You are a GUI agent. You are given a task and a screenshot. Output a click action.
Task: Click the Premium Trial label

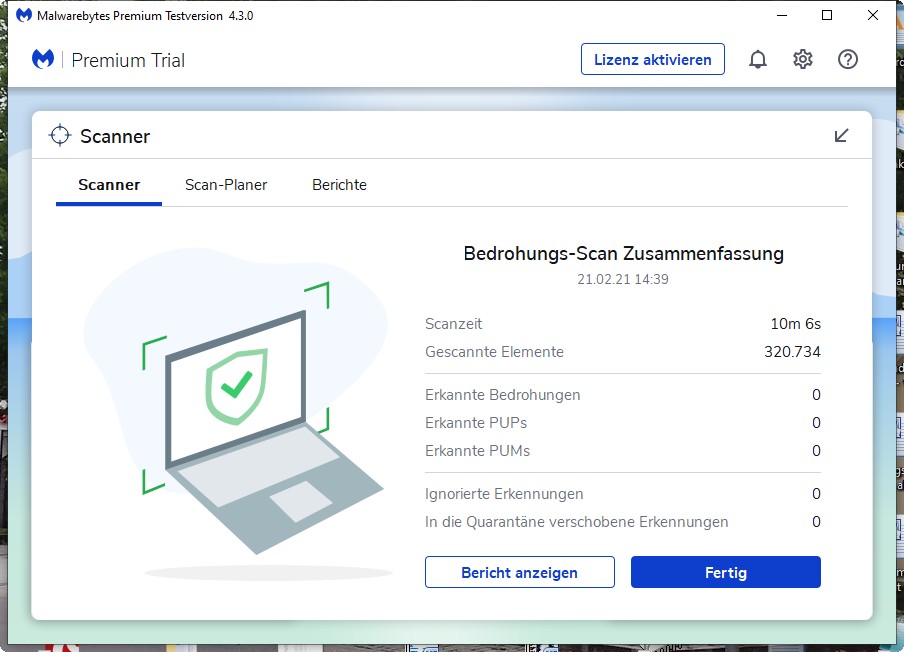128,60
